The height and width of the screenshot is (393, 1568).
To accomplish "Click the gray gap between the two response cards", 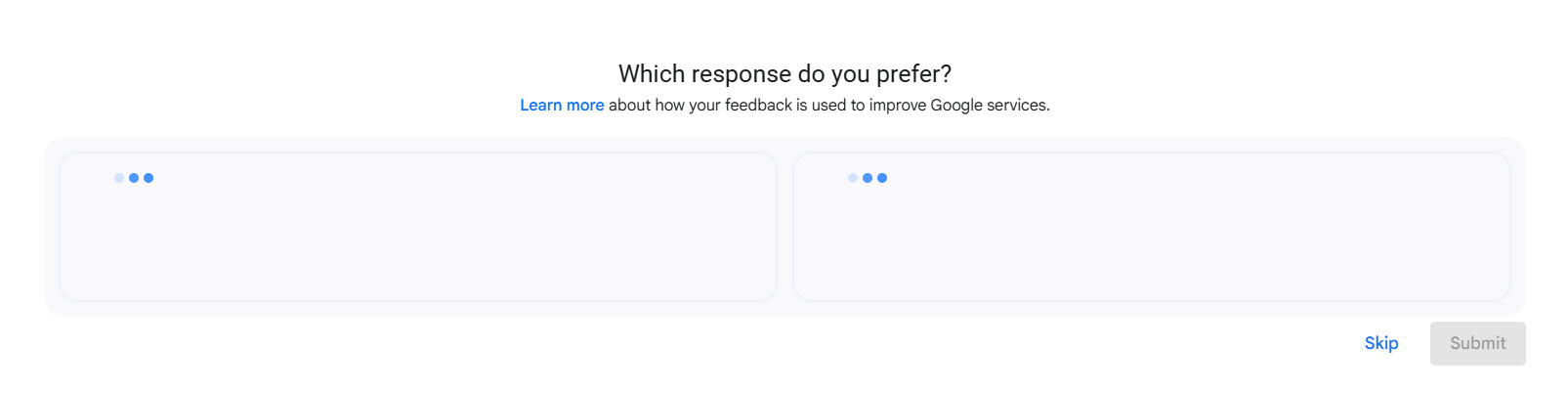I will coord(785,227).
